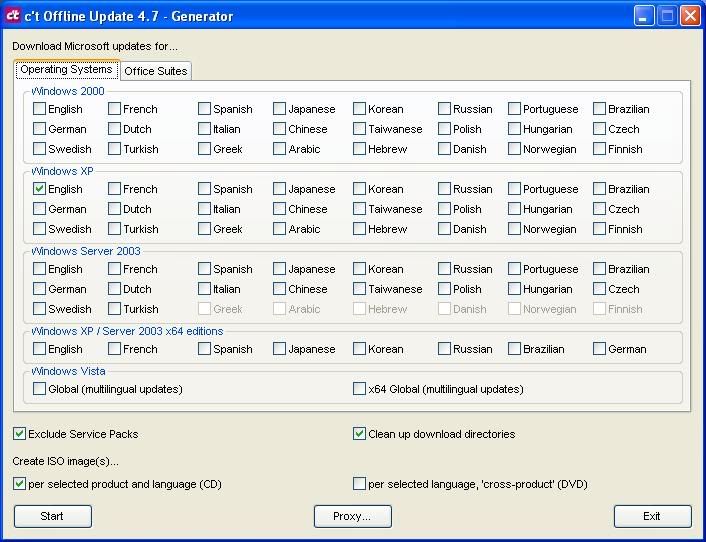Enable Portuguese for Windows 2000
Image resolution: width=706 pixels, height=542 pixels.
click(x=514, y=108)
